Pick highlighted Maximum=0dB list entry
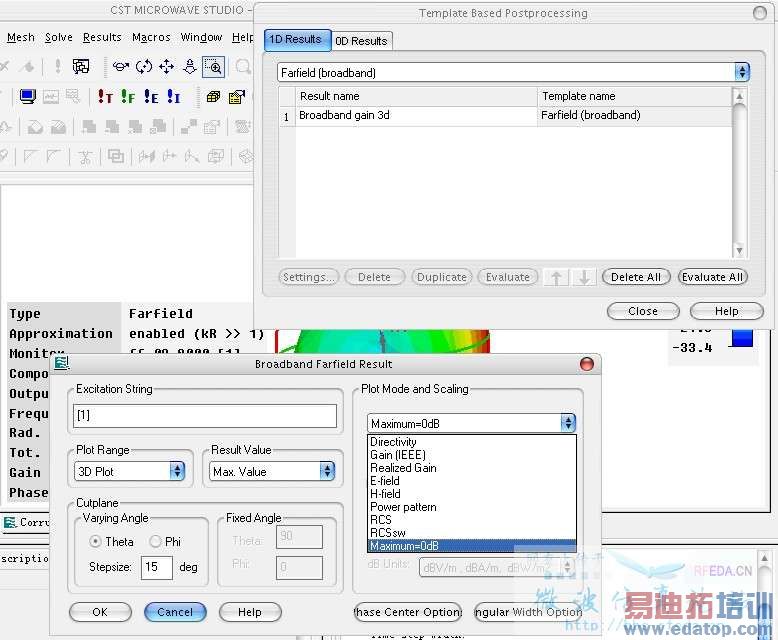The image size is (778, 640). [472, 546]
